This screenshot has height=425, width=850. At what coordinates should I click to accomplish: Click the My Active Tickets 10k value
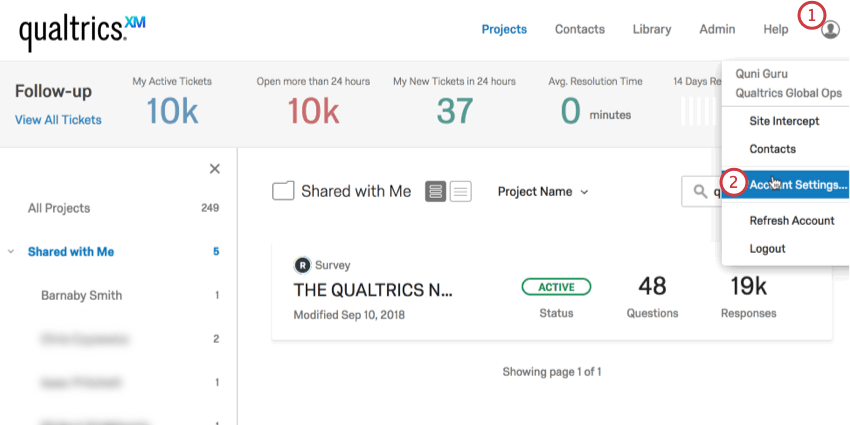[x=172, y=111]
